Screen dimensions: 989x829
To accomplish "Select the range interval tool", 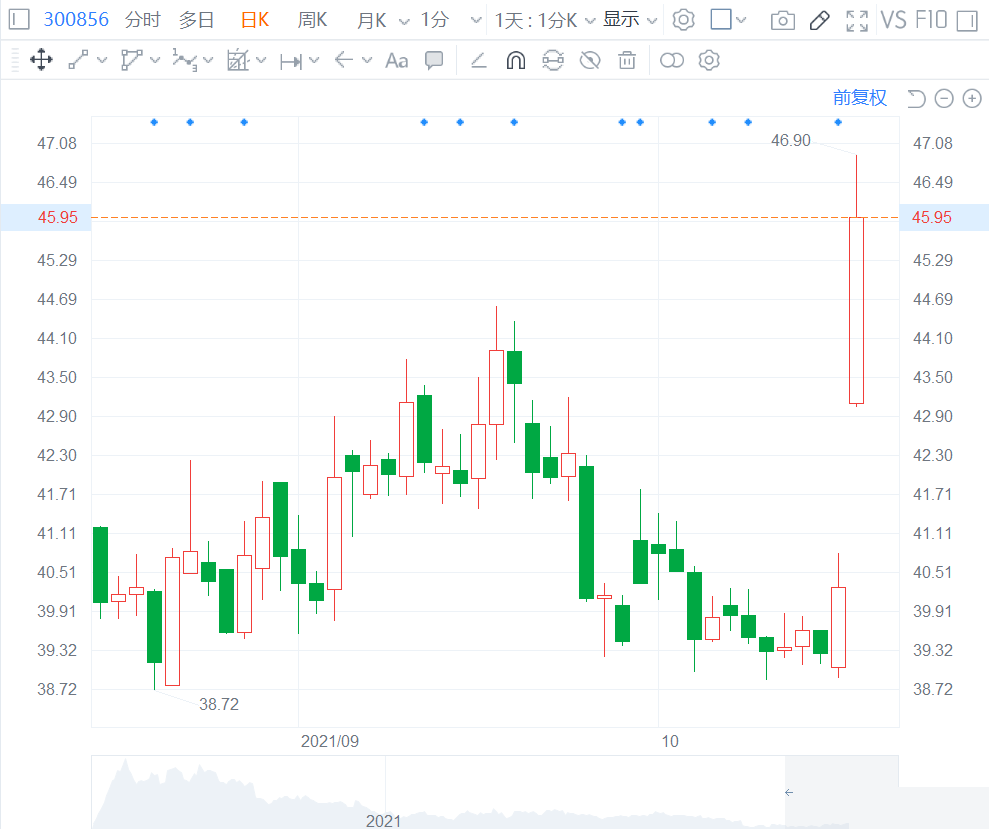I will click(291, 61).
